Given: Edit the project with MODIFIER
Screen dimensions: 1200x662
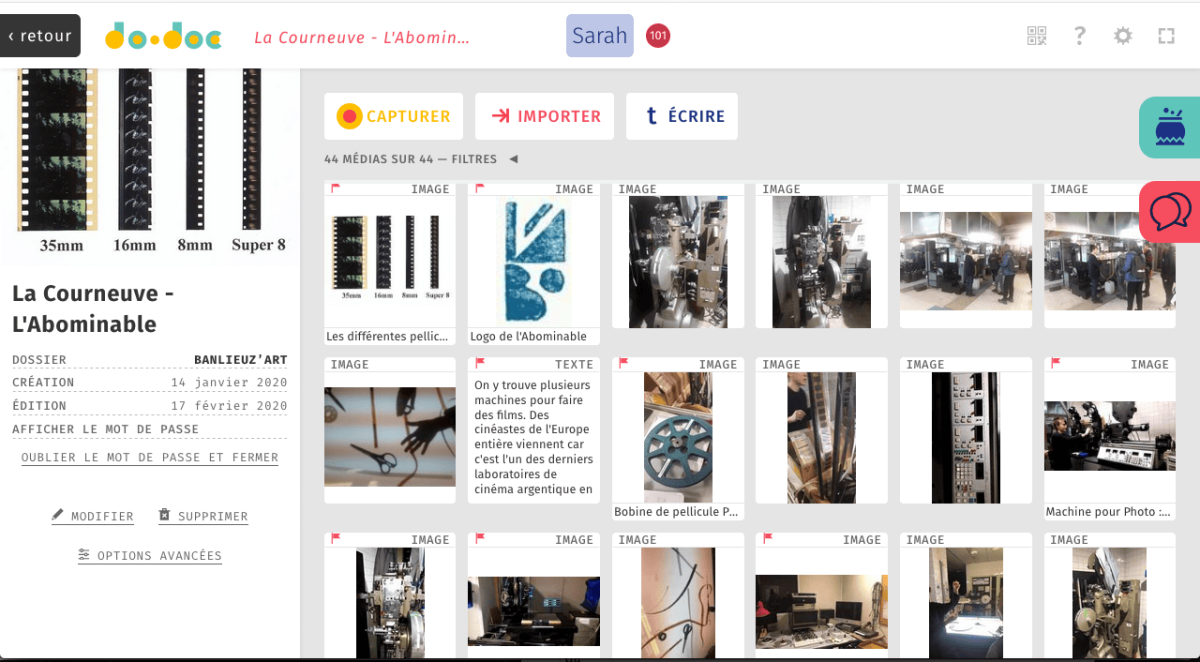Looking at the screenshot, I should pyautogui.click(x=93, y=516).
